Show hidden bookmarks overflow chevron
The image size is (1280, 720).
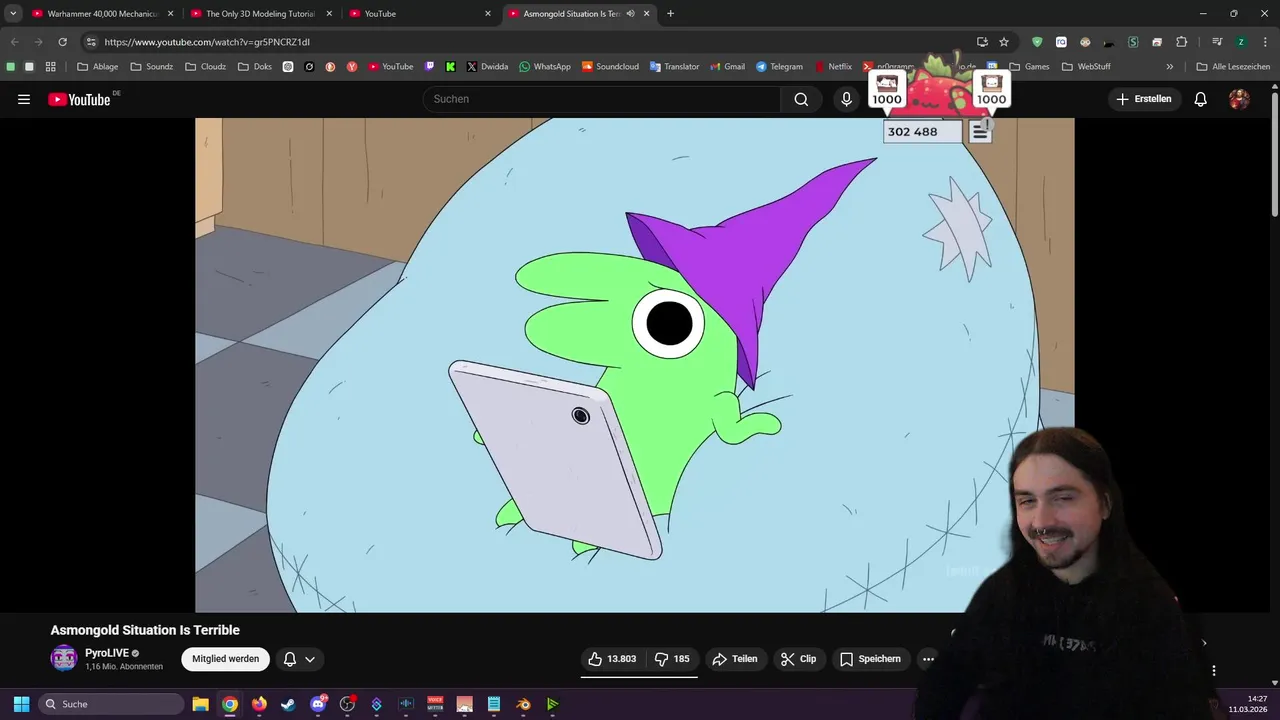point(1169,67)
